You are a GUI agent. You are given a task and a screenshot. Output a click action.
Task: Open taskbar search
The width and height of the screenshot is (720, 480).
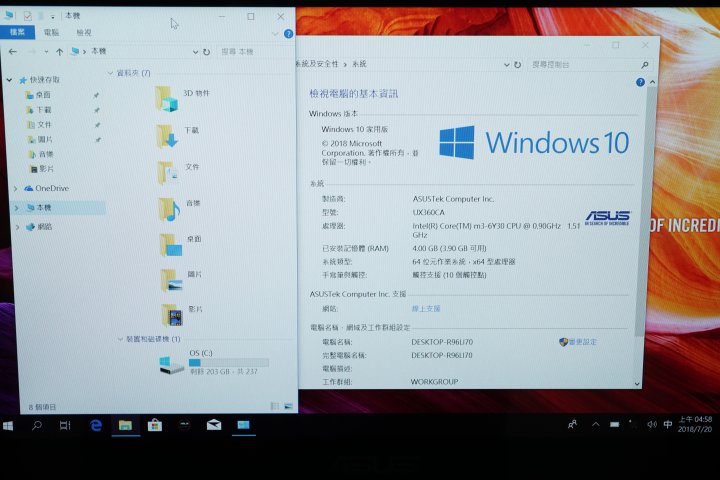[x=37, y=426]
